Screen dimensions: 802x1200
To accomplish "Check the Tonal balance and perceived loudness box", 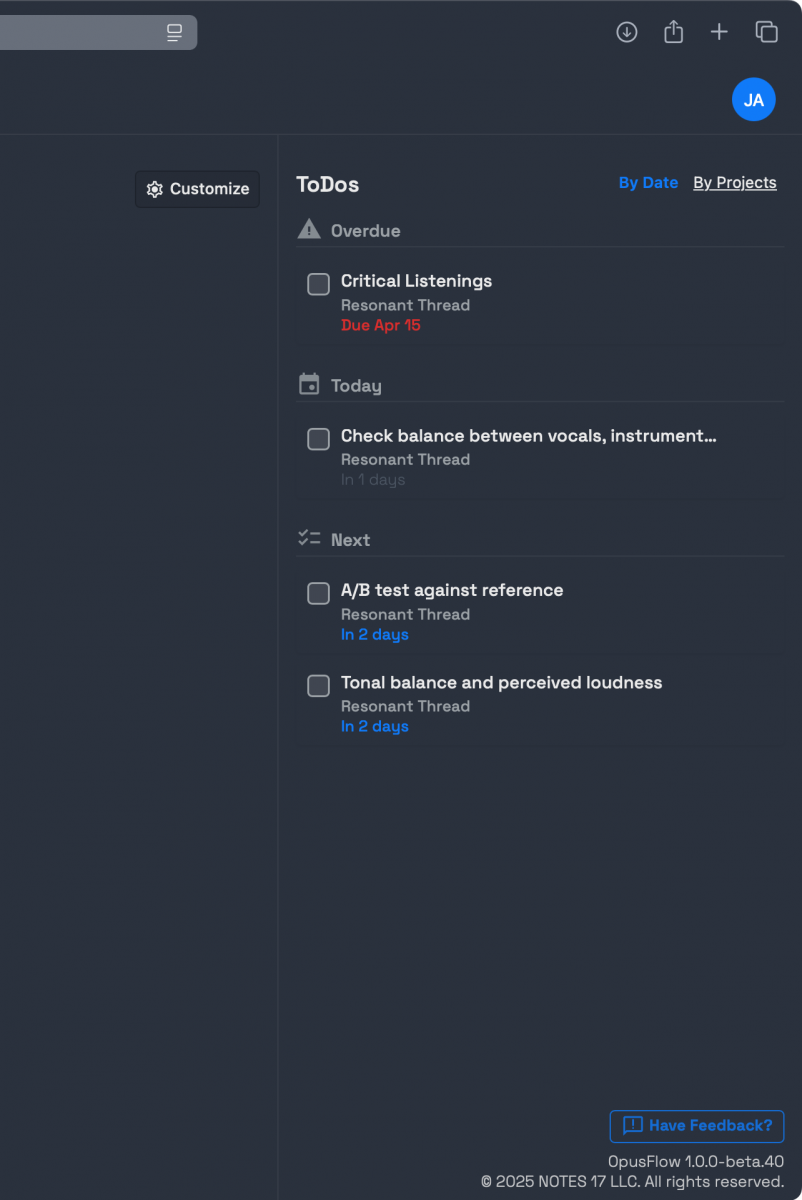I will (x=318, y=685).
